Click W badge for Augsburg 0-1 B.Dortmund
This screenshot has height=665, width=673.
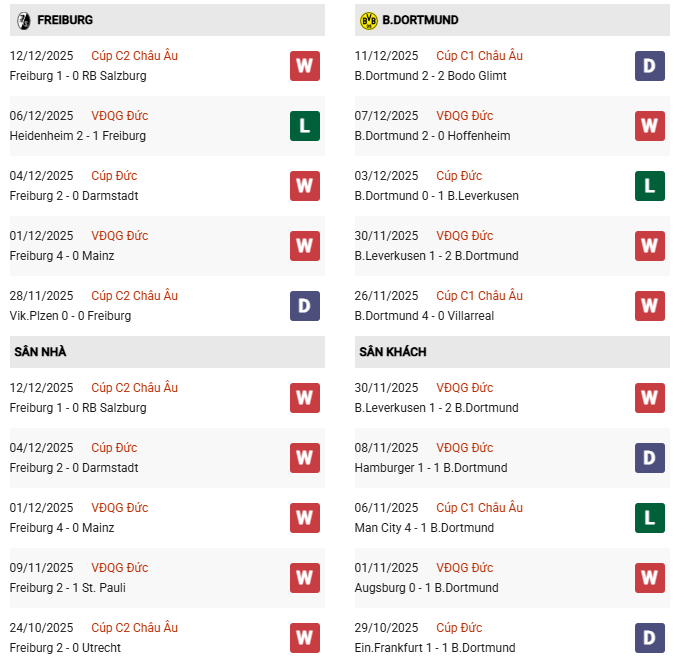(650, 578)
